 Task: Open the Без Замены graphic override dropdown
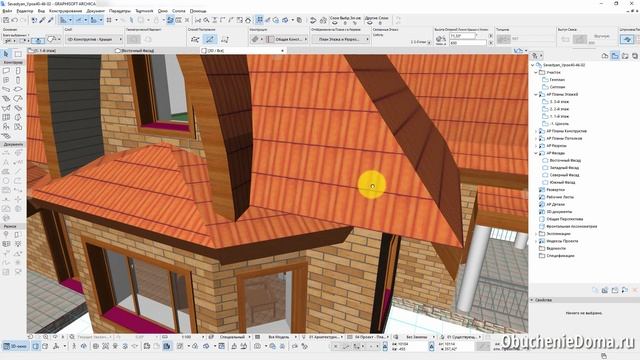tap(419, 337)
